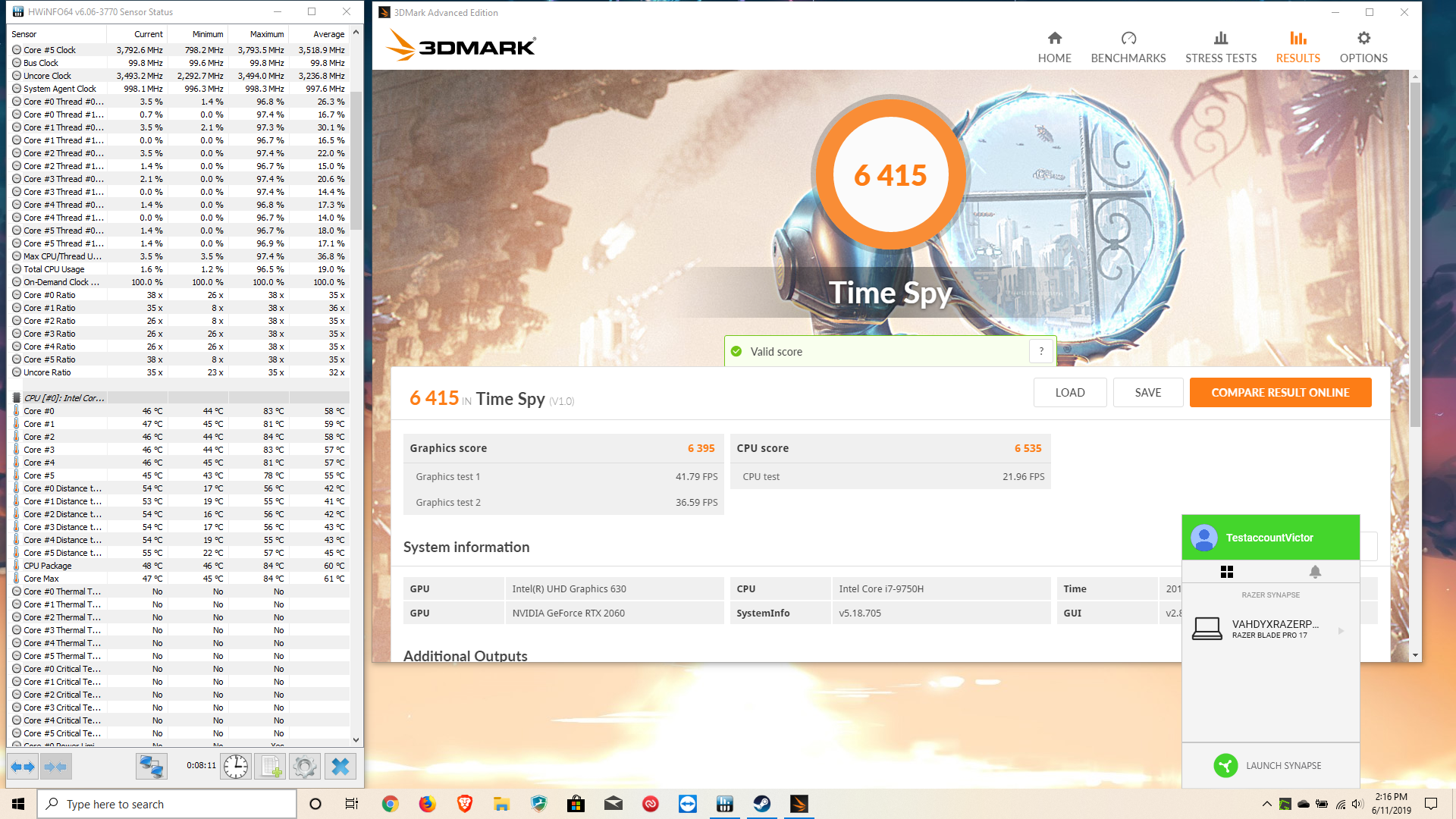Click HWiNFO scroll down arrow
The height and width of the screenshot is (819, 1456).
(356, 740)
